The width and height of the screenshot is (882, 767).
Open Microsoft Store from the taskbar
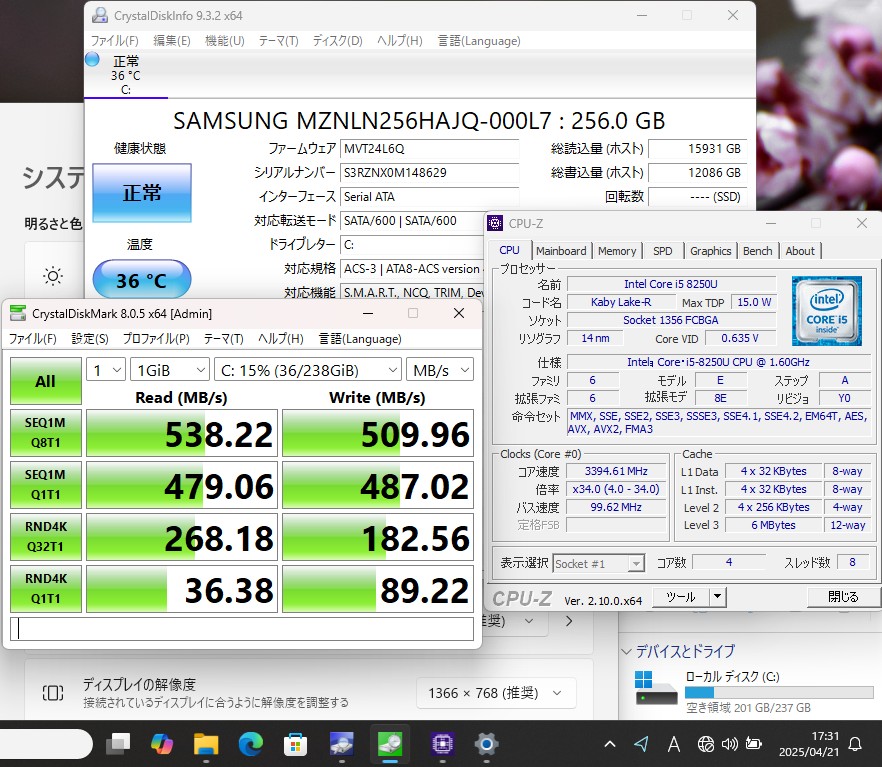(x=295, y=744)
